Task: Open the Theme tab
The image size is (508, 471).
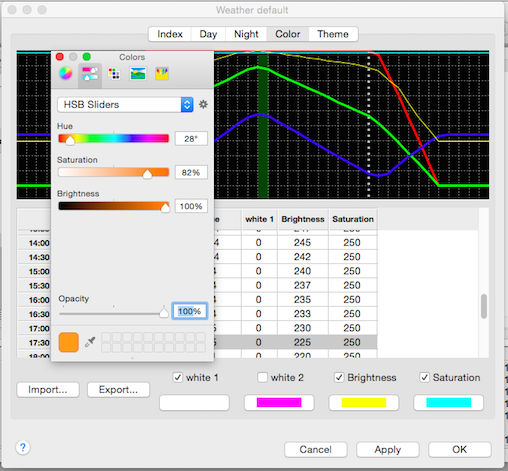Action: click(333, 34)
